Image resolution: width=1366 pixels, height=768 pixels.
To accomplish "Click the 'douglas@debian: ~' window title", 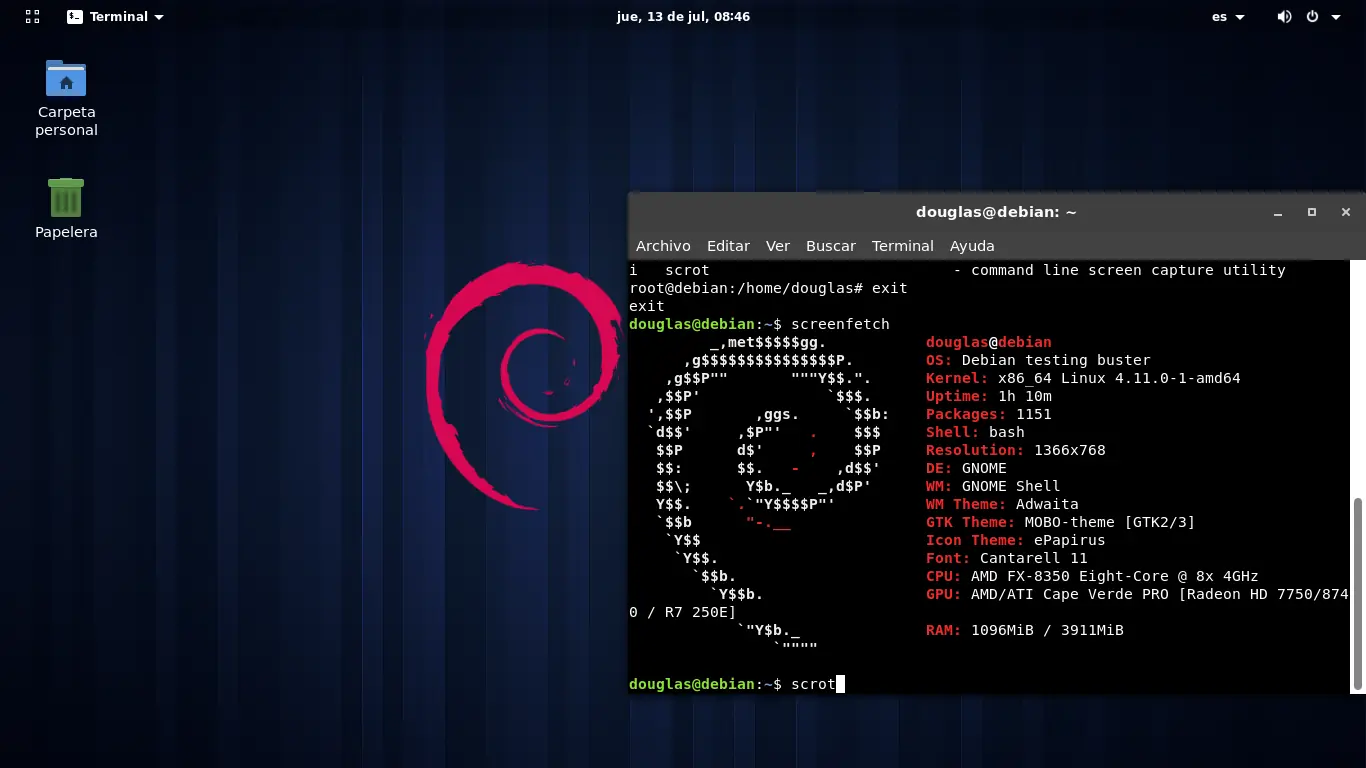I will [x=996, y=212].
